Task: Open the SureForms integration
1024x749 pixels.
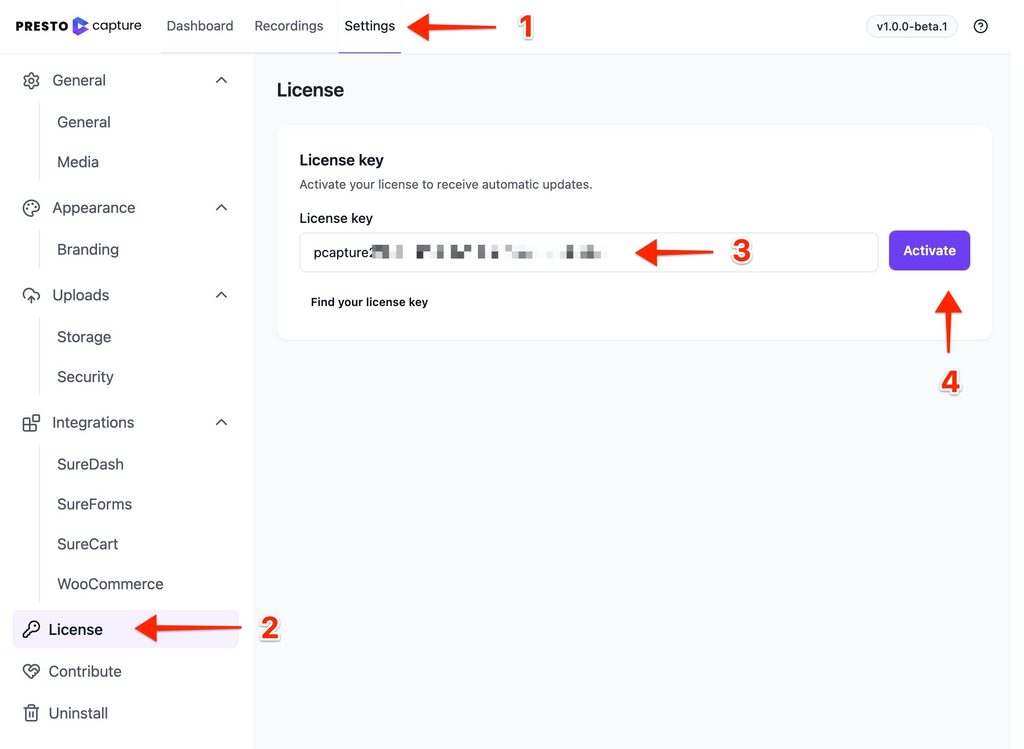Action: (94, 504)
